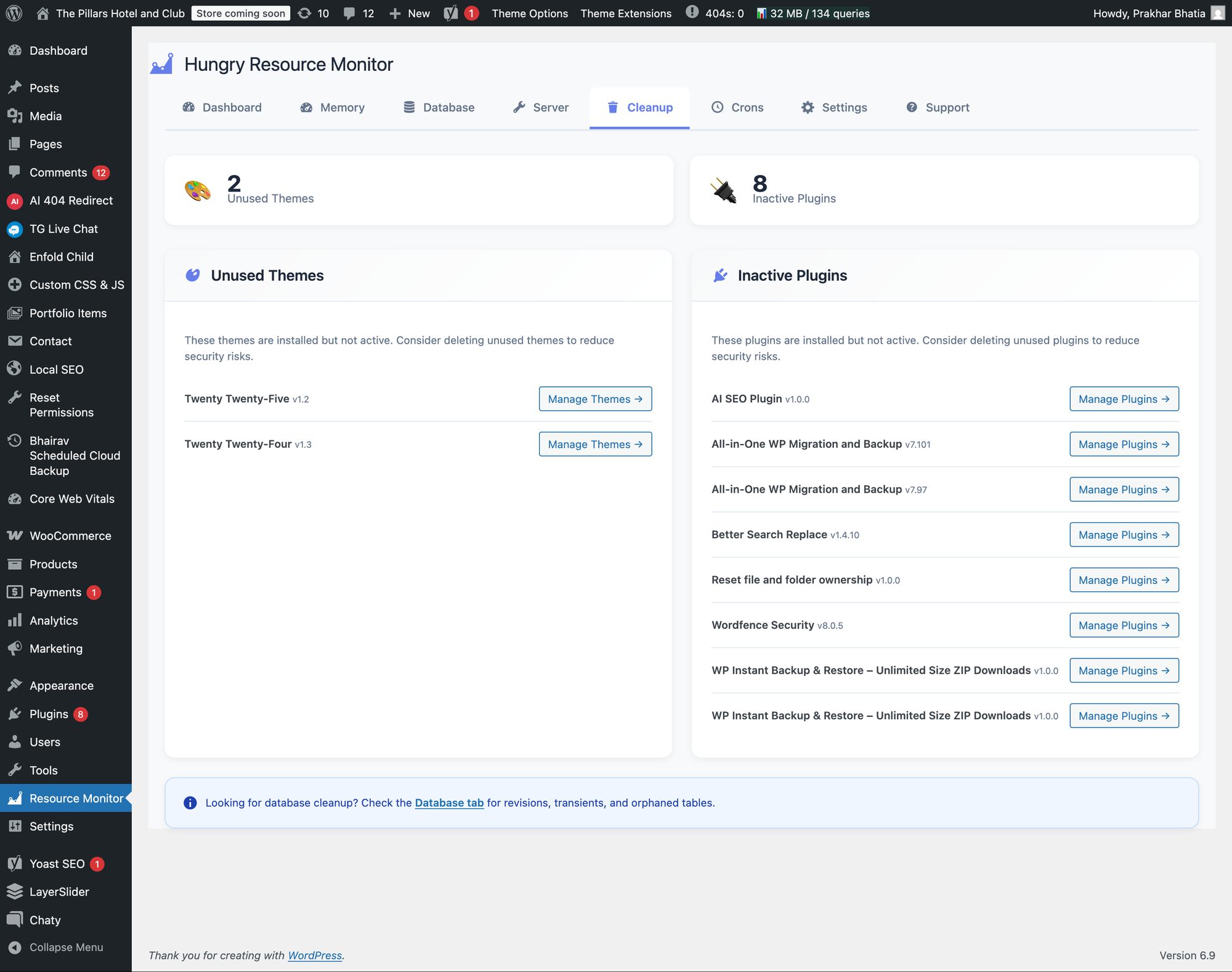
Task: Click Manage Themes for Twenty Twenty-Five
Action: click(x=594, y=399)
